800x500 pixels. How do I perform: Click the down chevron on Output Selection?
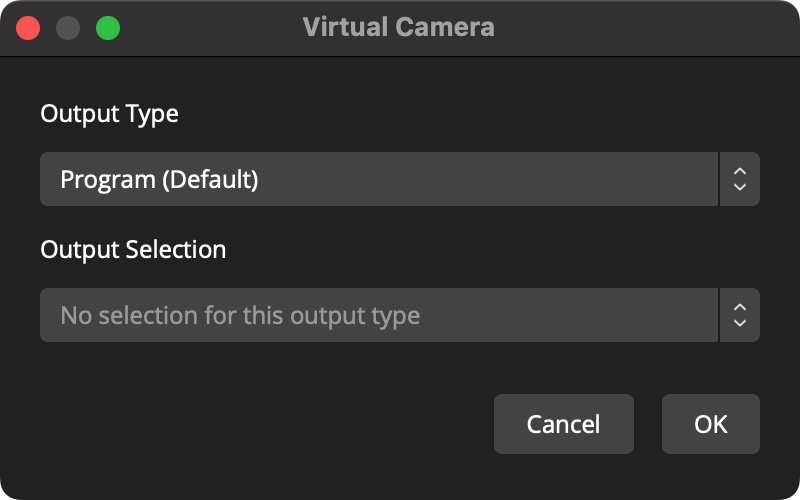tap(740, 323)
